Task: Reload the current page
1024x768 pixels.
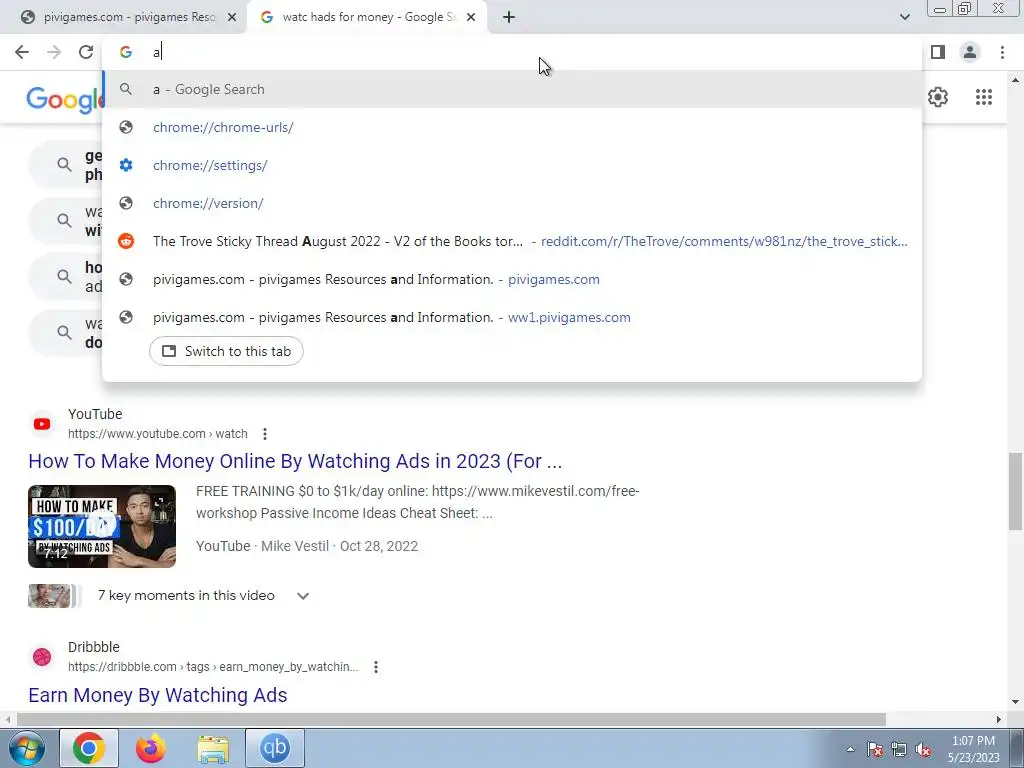Action: [x=86, y=52]
